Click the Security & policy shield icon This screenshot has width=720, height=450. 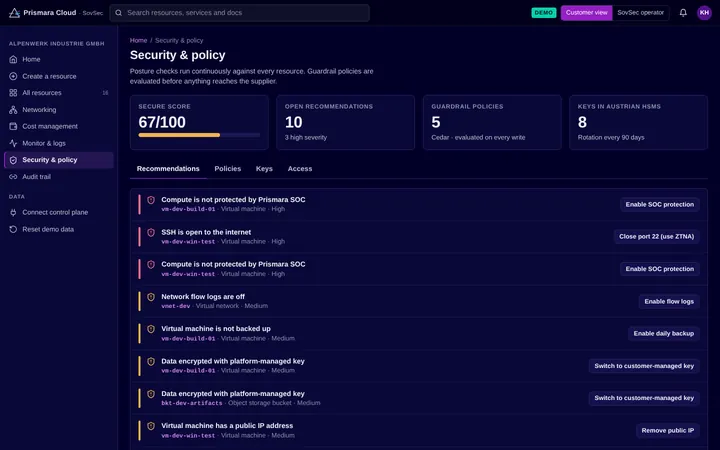point(13,160)
